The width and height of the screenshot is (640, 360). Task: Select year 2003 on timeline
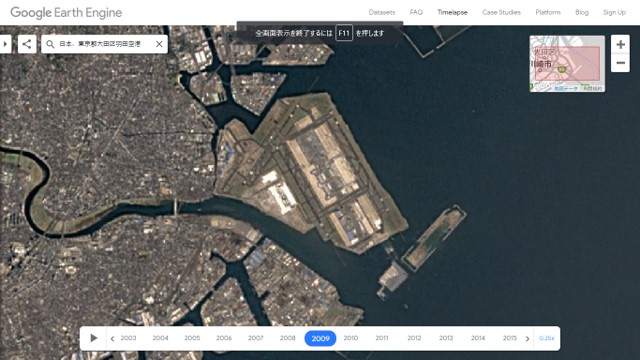click(x=128, y=338)
